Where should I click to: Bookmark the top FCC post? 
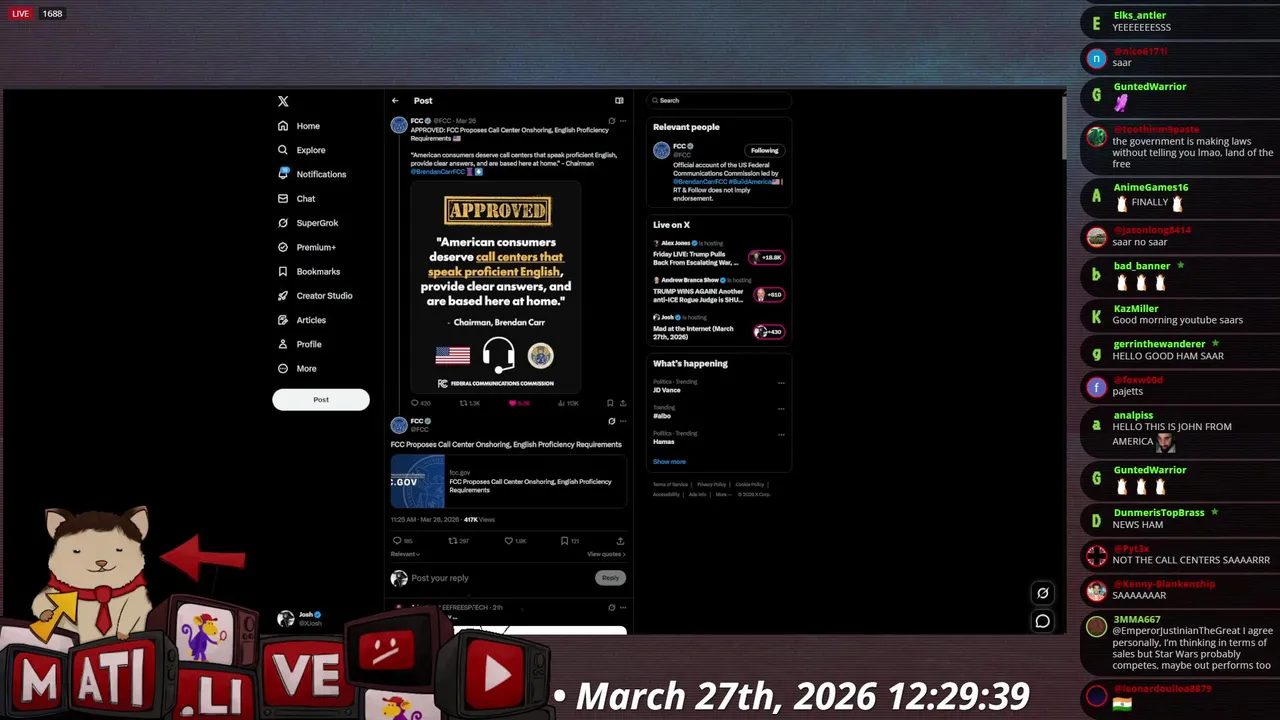pyautogui.click(x=609, y=403)
